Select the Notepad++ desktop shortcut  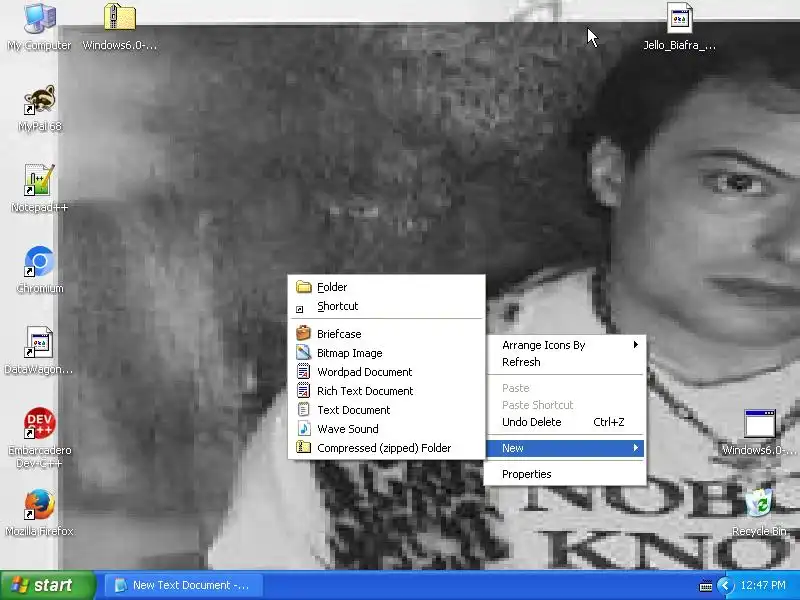(39, 189)
